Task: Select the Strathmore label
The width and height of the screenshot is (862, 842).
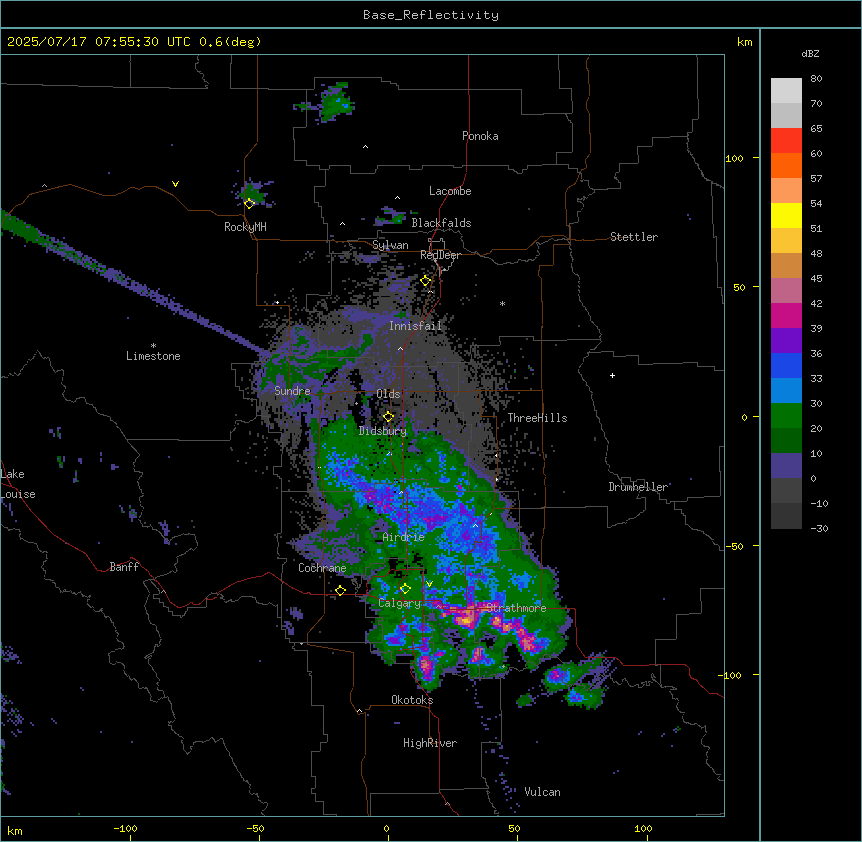Action: pos(516,608)
